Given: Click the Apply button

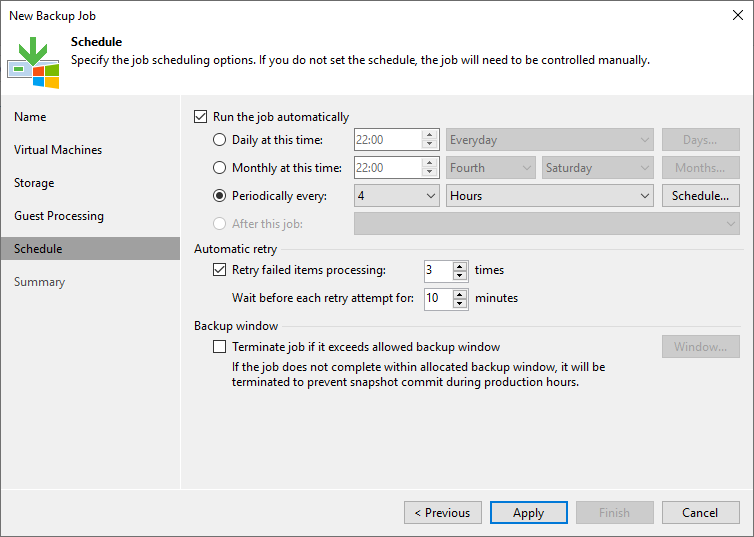Looking at the screenshot, I should [528, 512].
